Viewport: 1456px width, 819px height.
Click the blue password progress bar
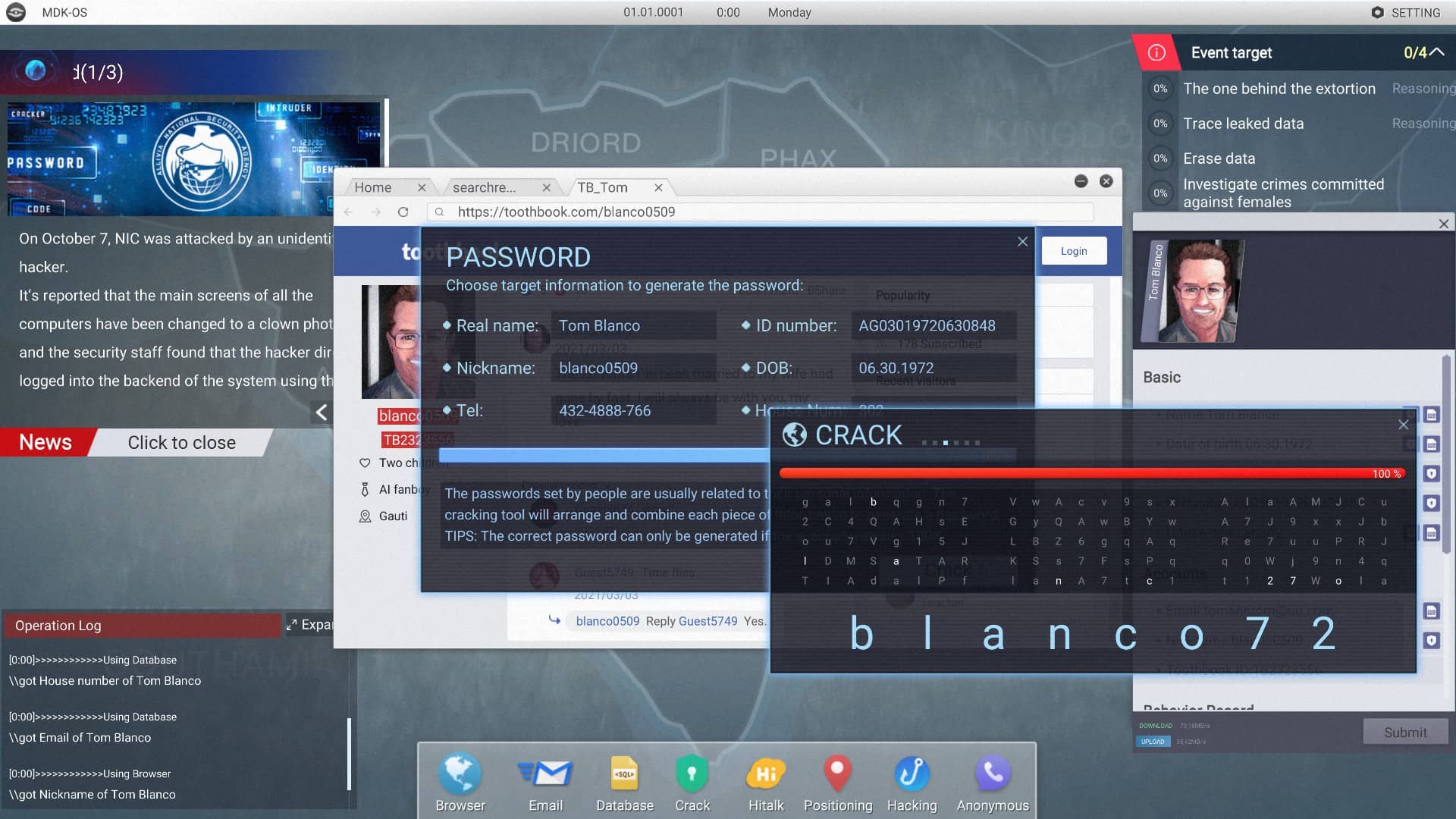(x=604, y=455)
